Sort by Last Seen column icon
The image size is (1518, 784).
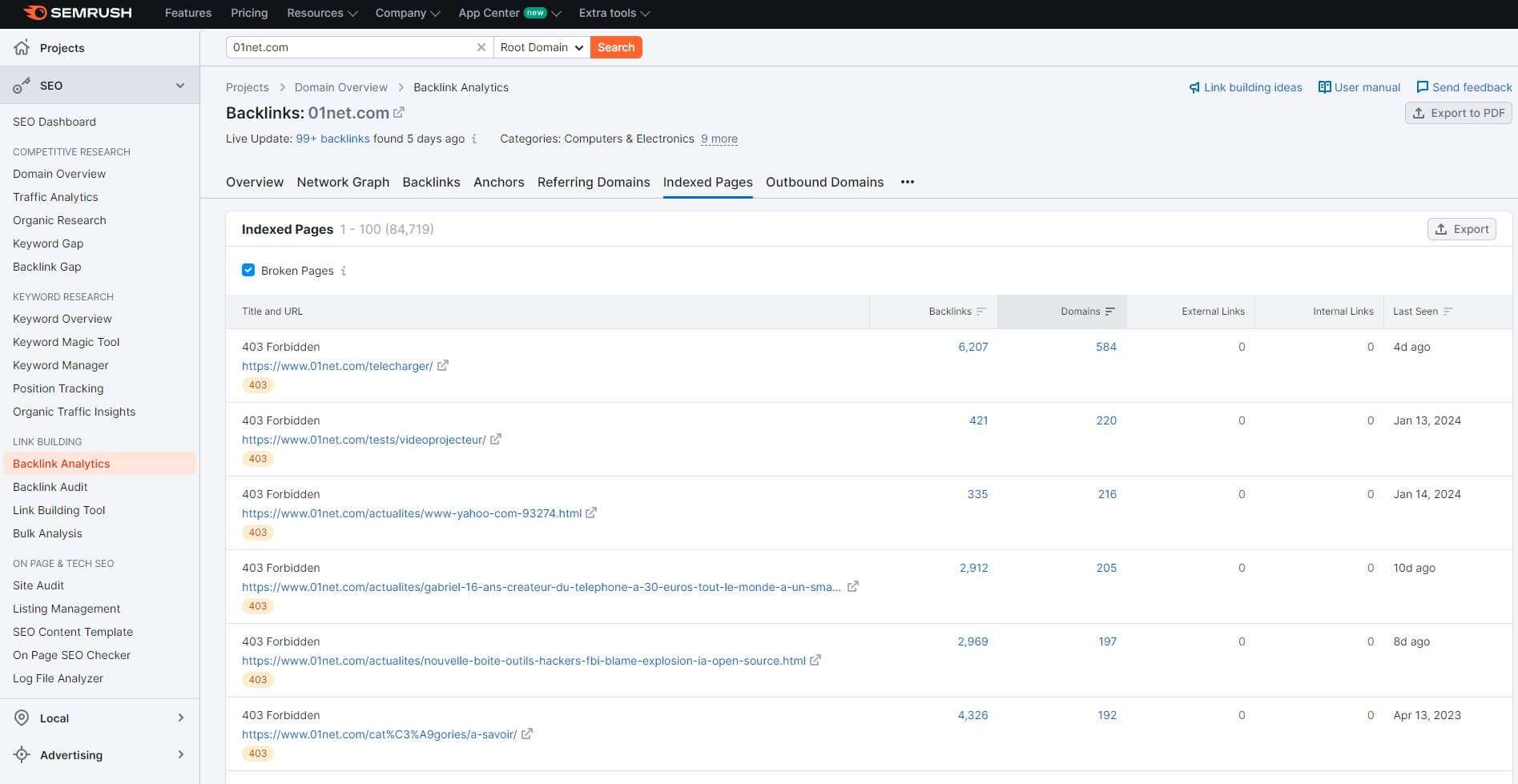pyautogui.click(x=1448, y=312)
